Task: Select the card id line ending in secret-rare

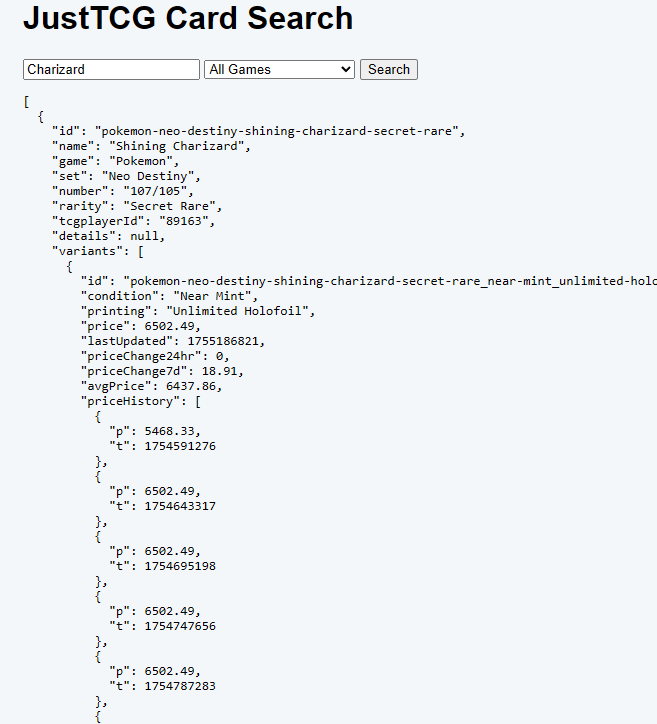Action: (259, 131)
